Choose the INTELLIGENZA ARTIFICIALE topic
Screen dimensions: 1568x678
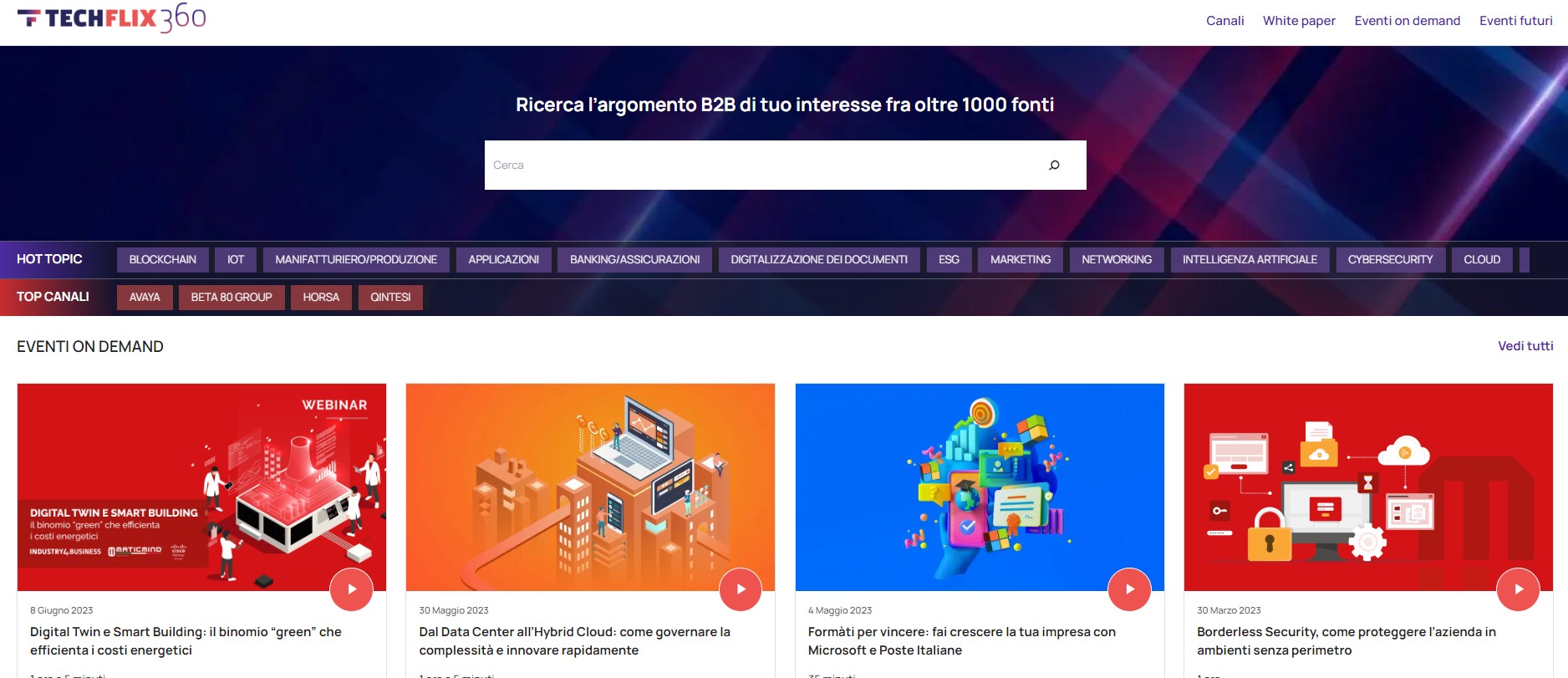[1250, 260]
